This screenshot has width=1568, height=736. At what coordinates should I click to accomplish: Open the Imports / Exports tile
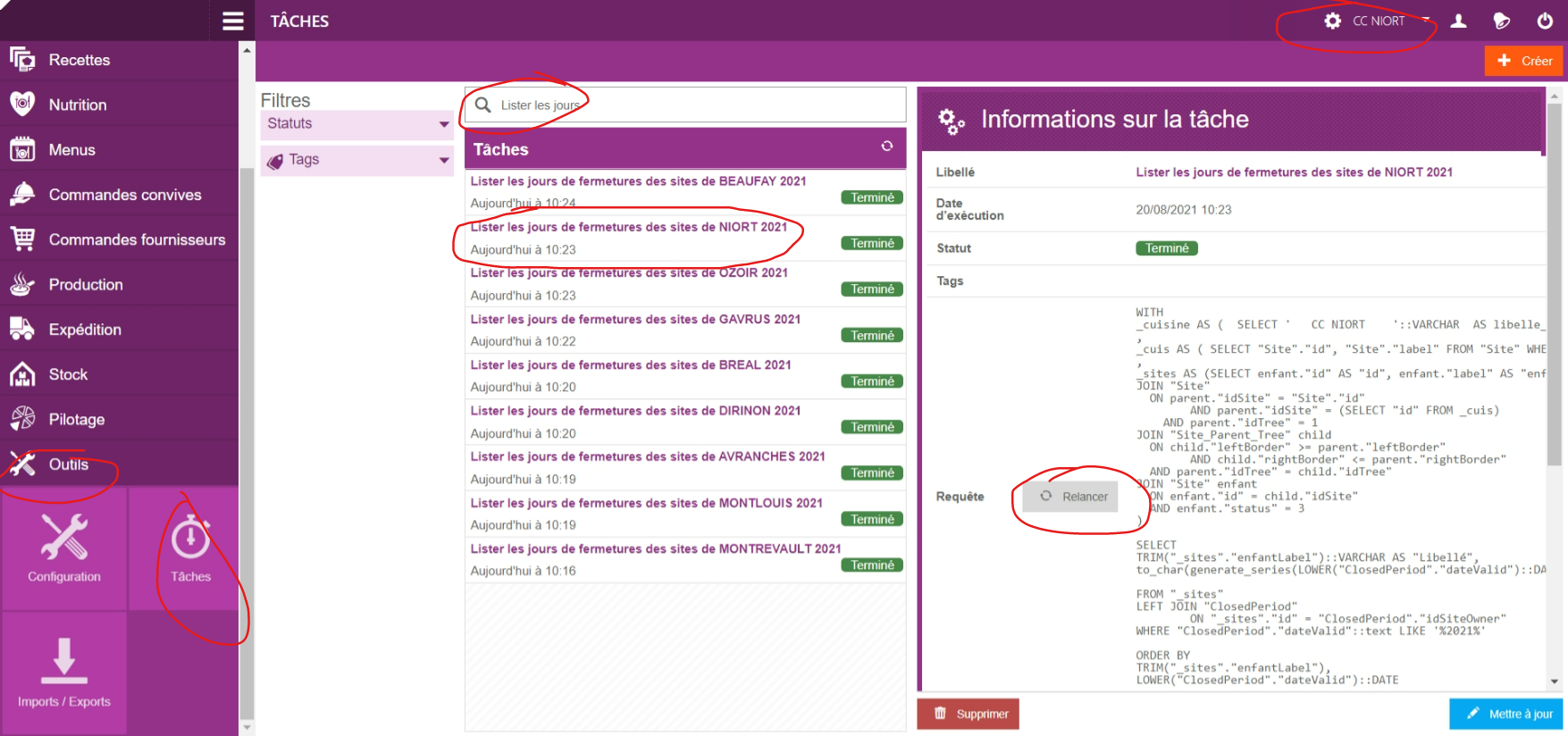coord(64,673)
